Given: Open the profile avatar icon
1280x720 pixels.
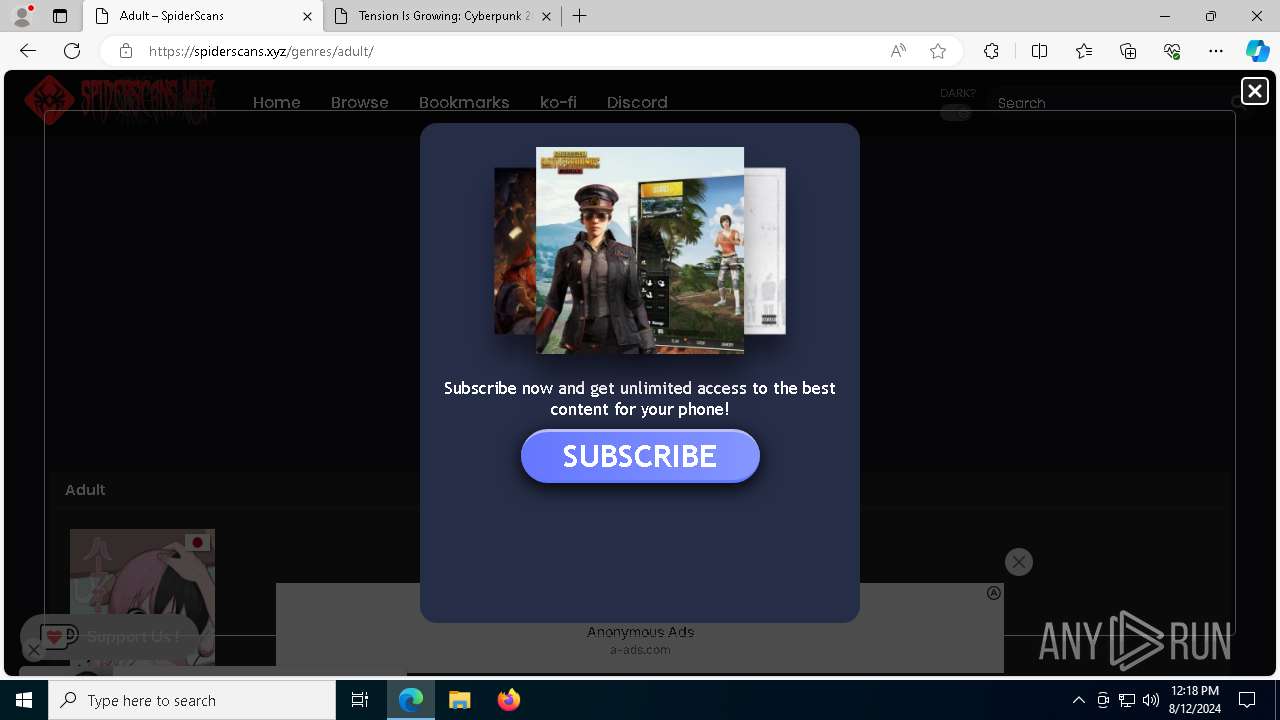Looking at the screenshot, I should [21, 16].
